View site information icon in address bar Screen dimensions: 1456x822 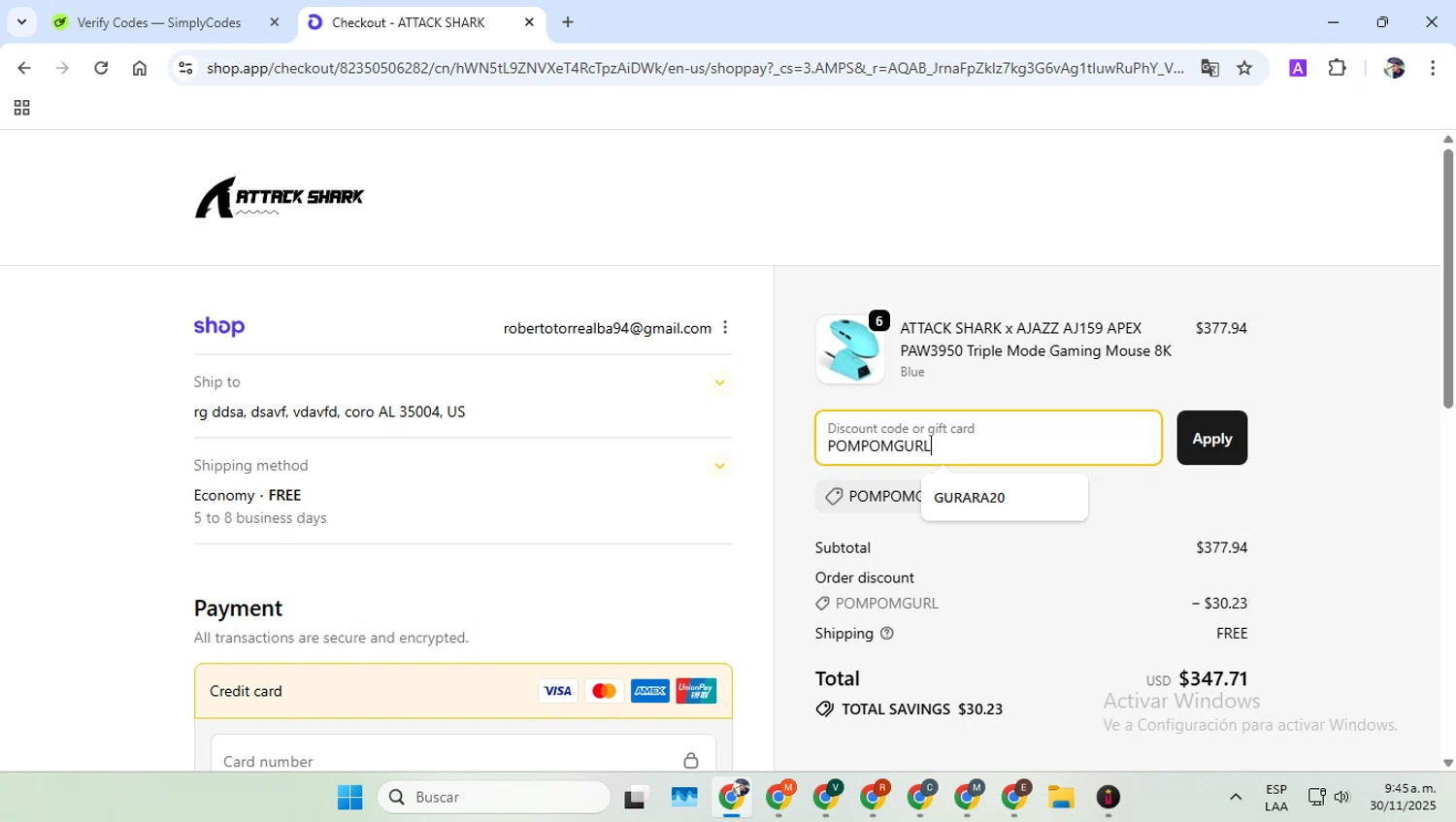[x=185, y=68]
